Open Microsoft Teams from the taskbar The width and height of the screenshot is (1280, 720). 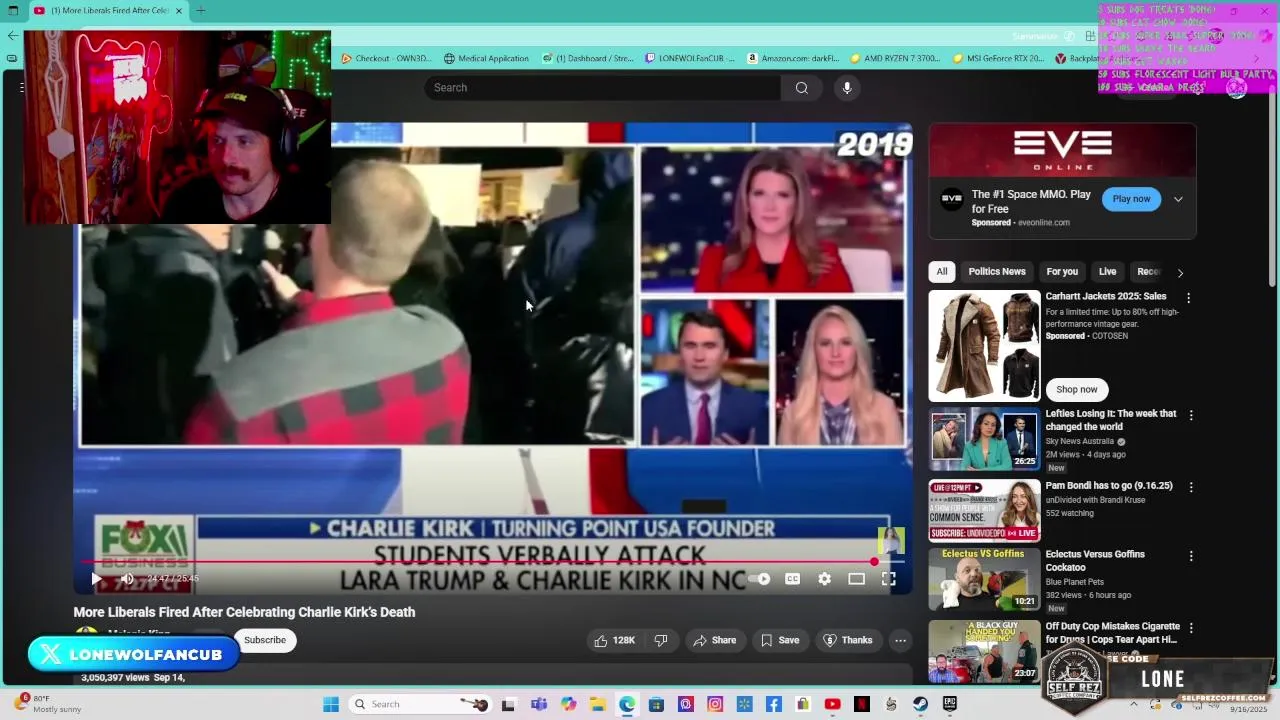coord(539,704)
